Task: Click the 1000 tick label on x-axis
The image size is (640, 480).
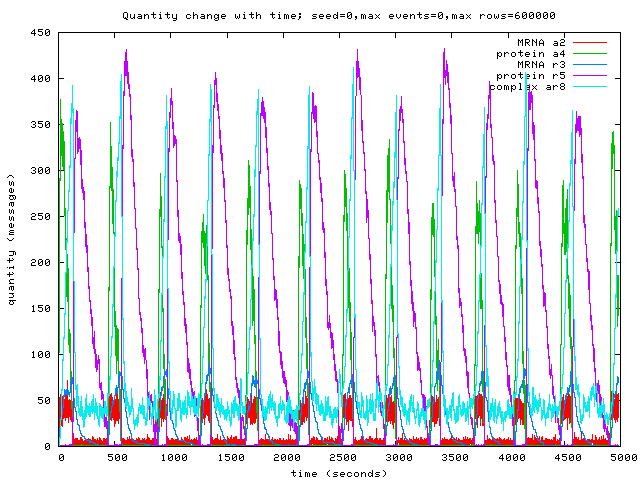Action: [x=173, y=457]
